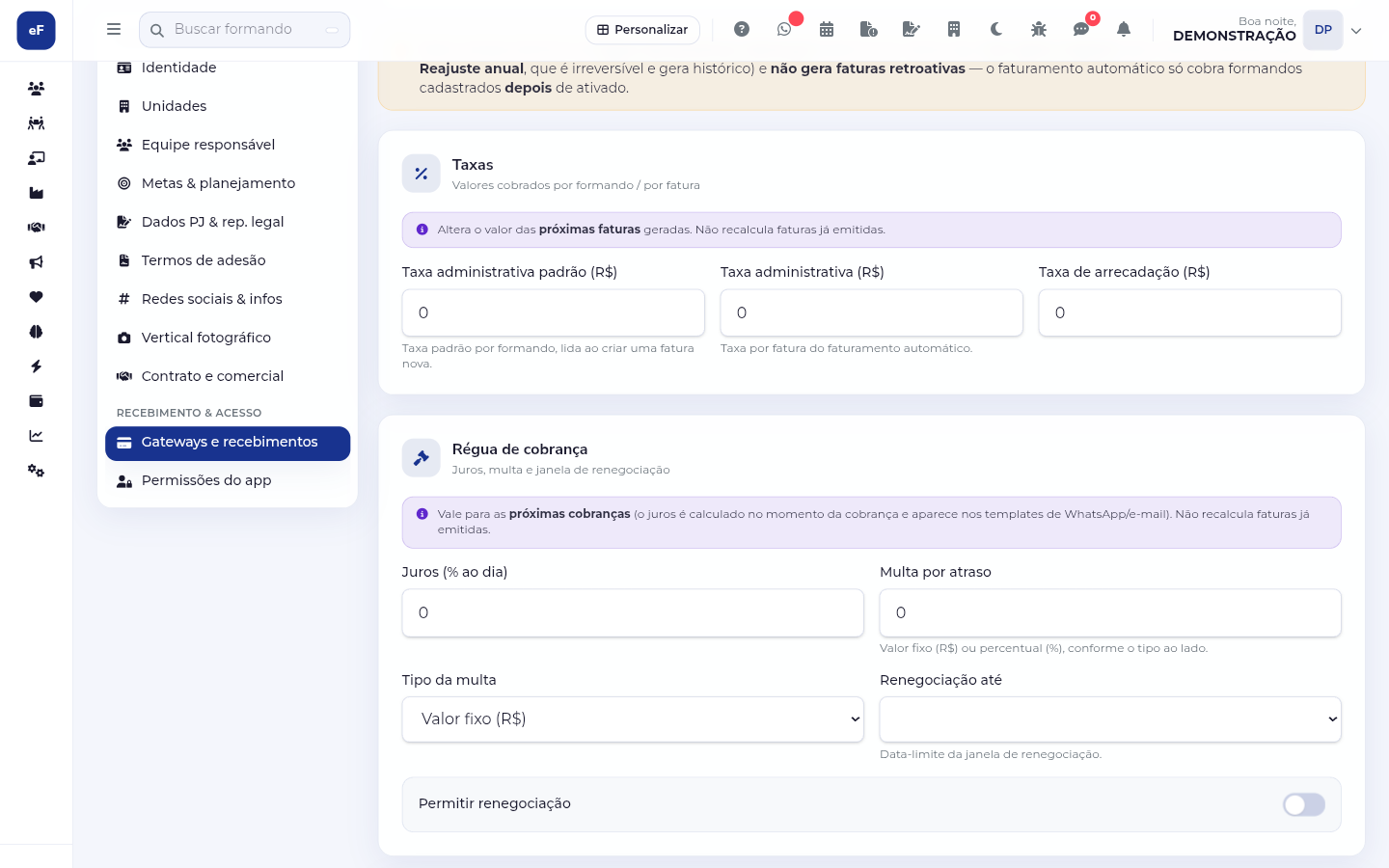
Task: Toggle dark mode with the moon icon
Action: (996, 29)
